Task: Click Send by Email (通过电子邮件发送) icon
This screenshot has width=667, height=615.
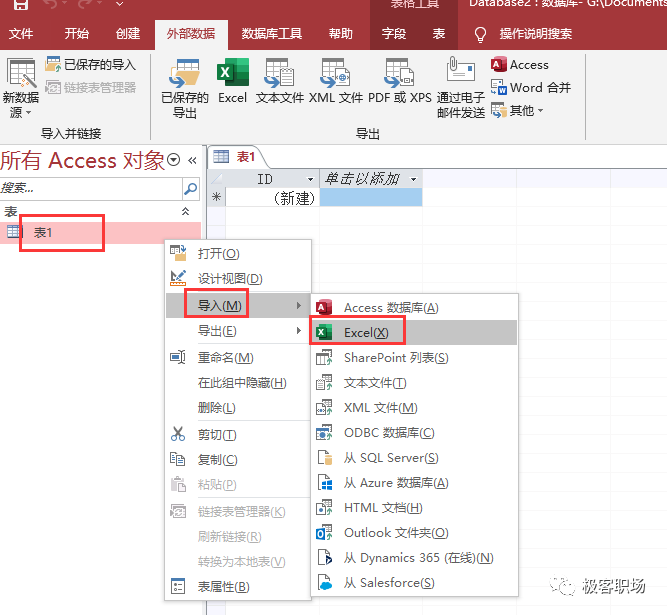Action: 461,88
